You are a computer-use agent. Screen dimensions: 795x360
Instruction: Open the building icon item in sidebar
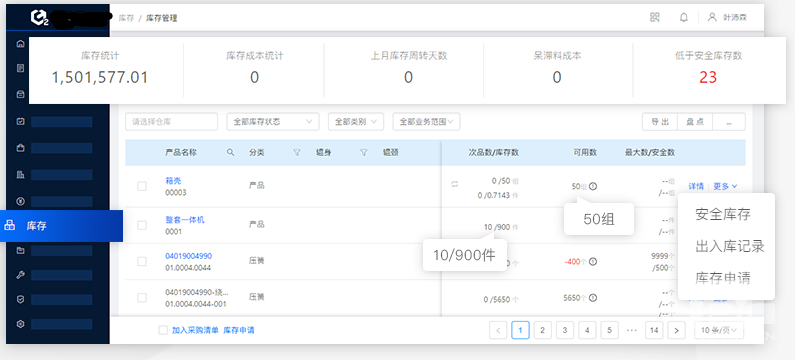click(21, 175)
